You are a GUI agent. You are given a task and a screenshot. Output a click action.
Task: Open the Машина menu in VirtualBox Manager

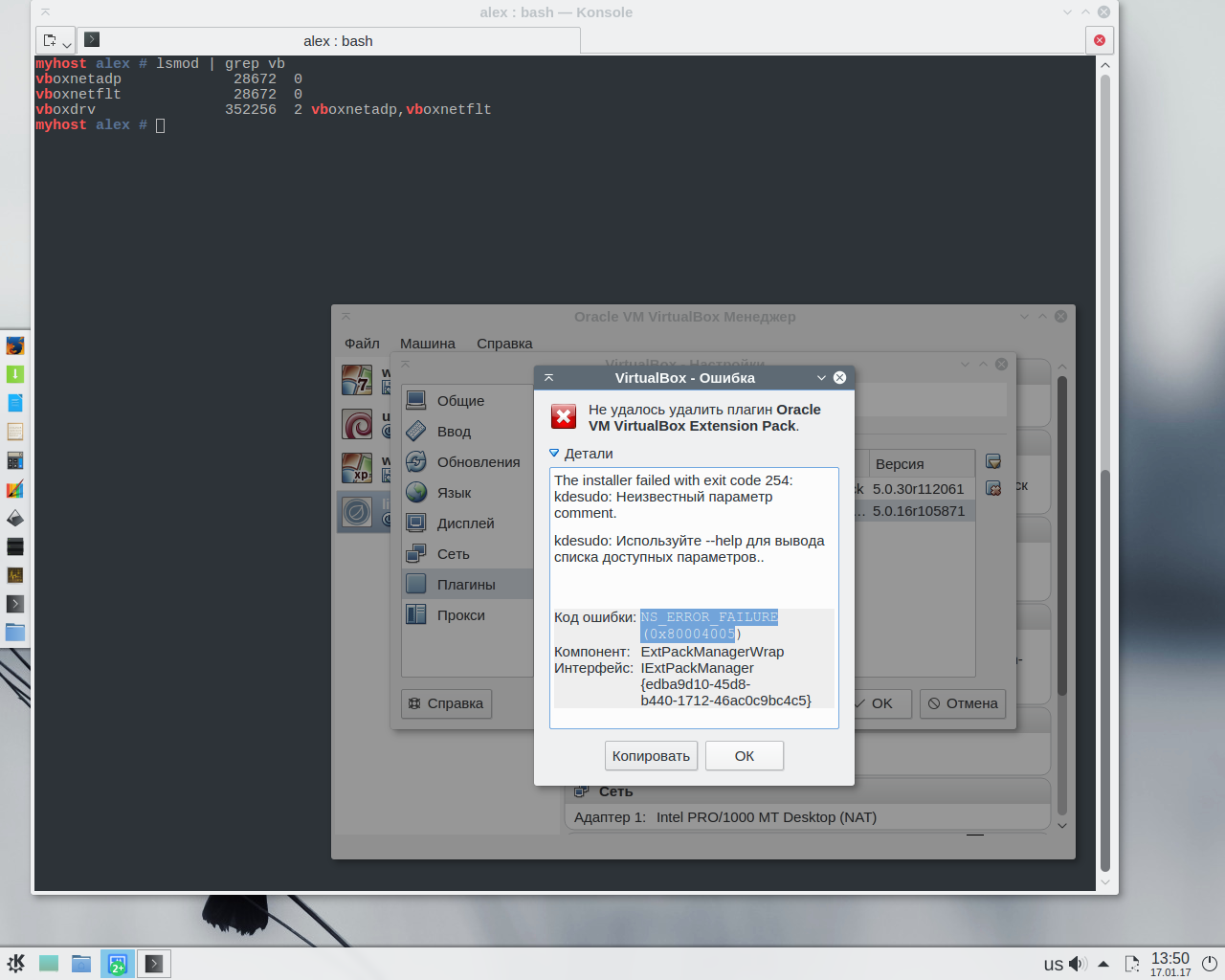pyautogui.click(x=428, y=344)
